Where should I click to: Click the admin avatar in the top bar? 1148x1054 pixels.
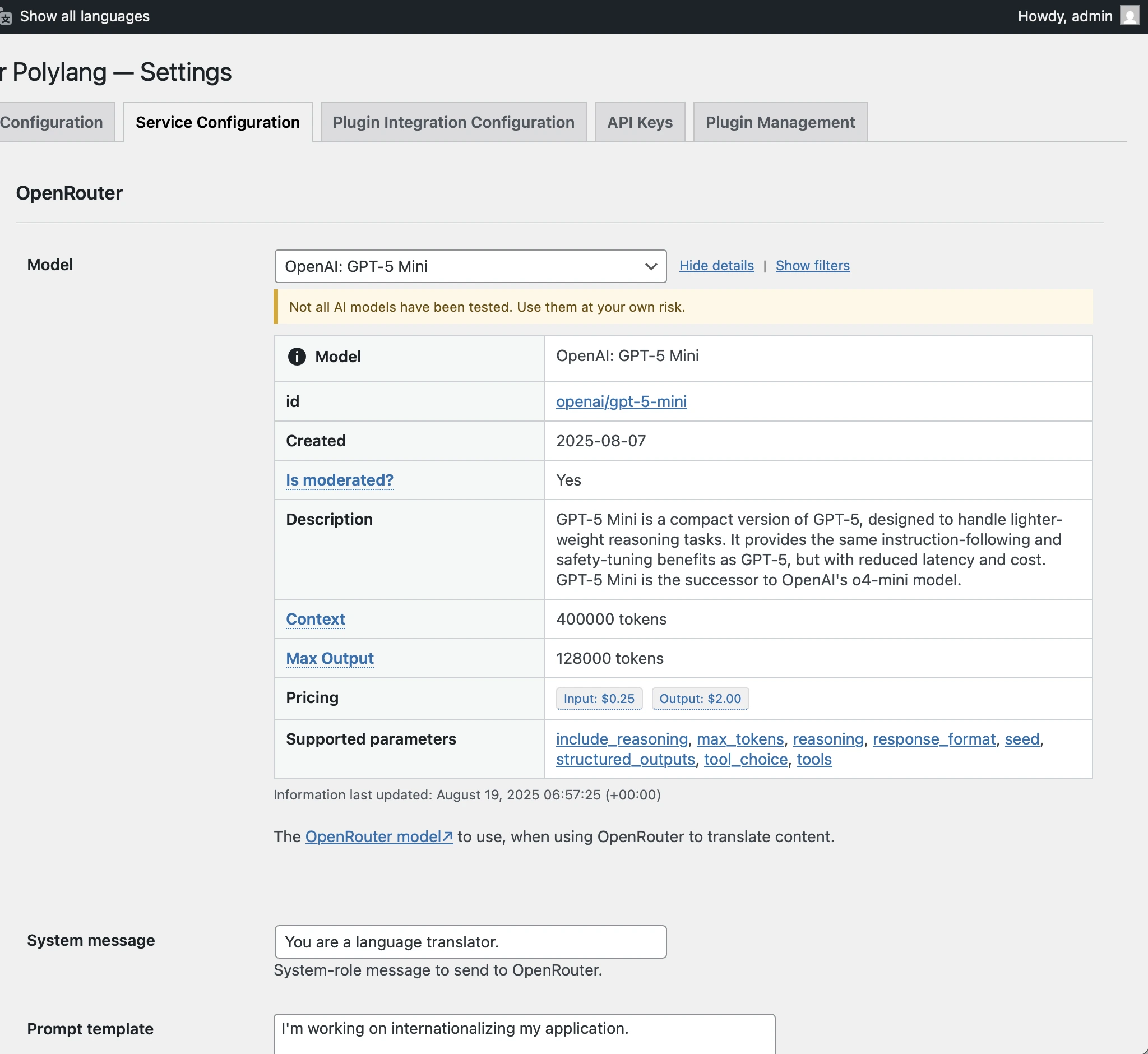click(1131, 16)
